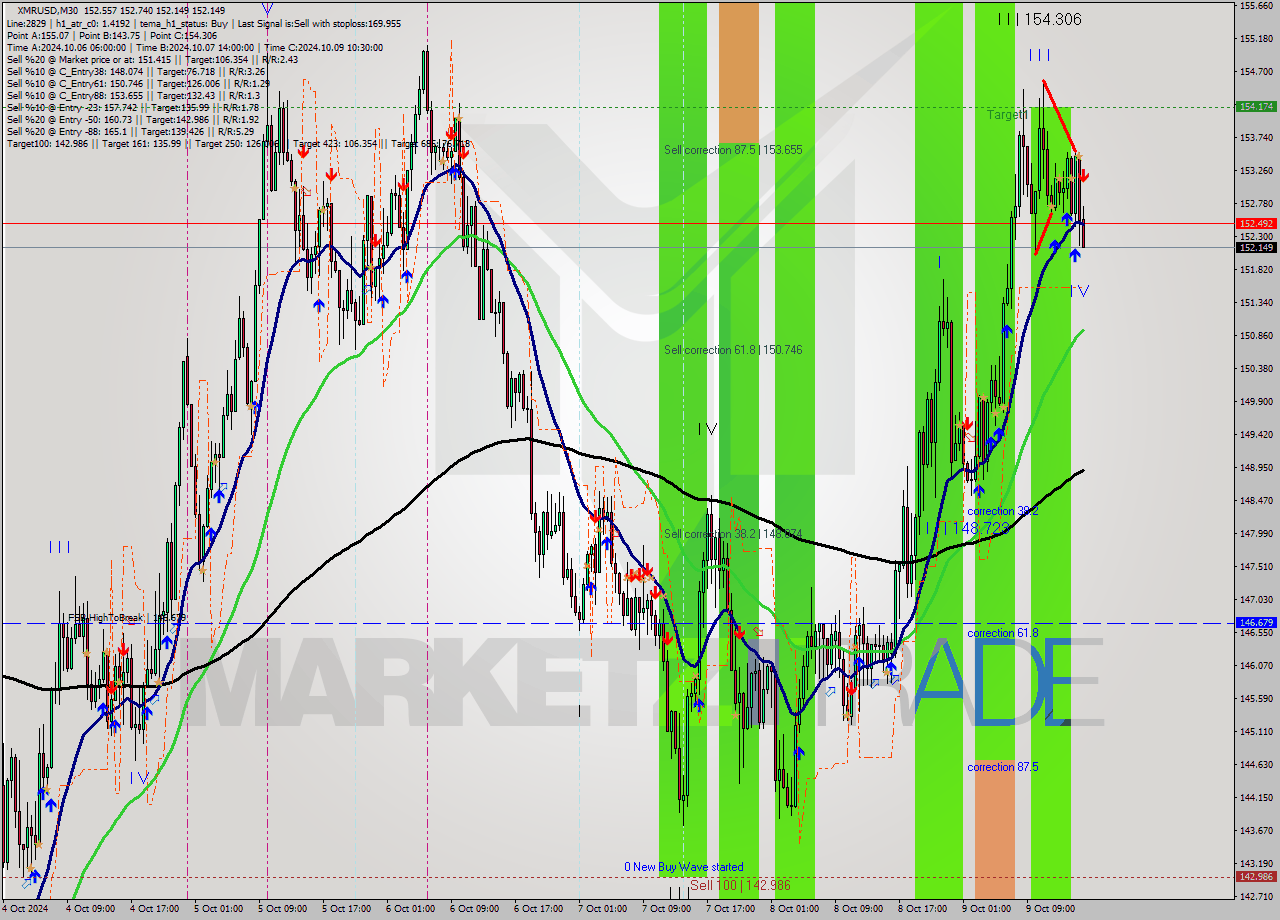
Task: Click the '7 Oct 01:00' time axis label
Action: (604, 909)
